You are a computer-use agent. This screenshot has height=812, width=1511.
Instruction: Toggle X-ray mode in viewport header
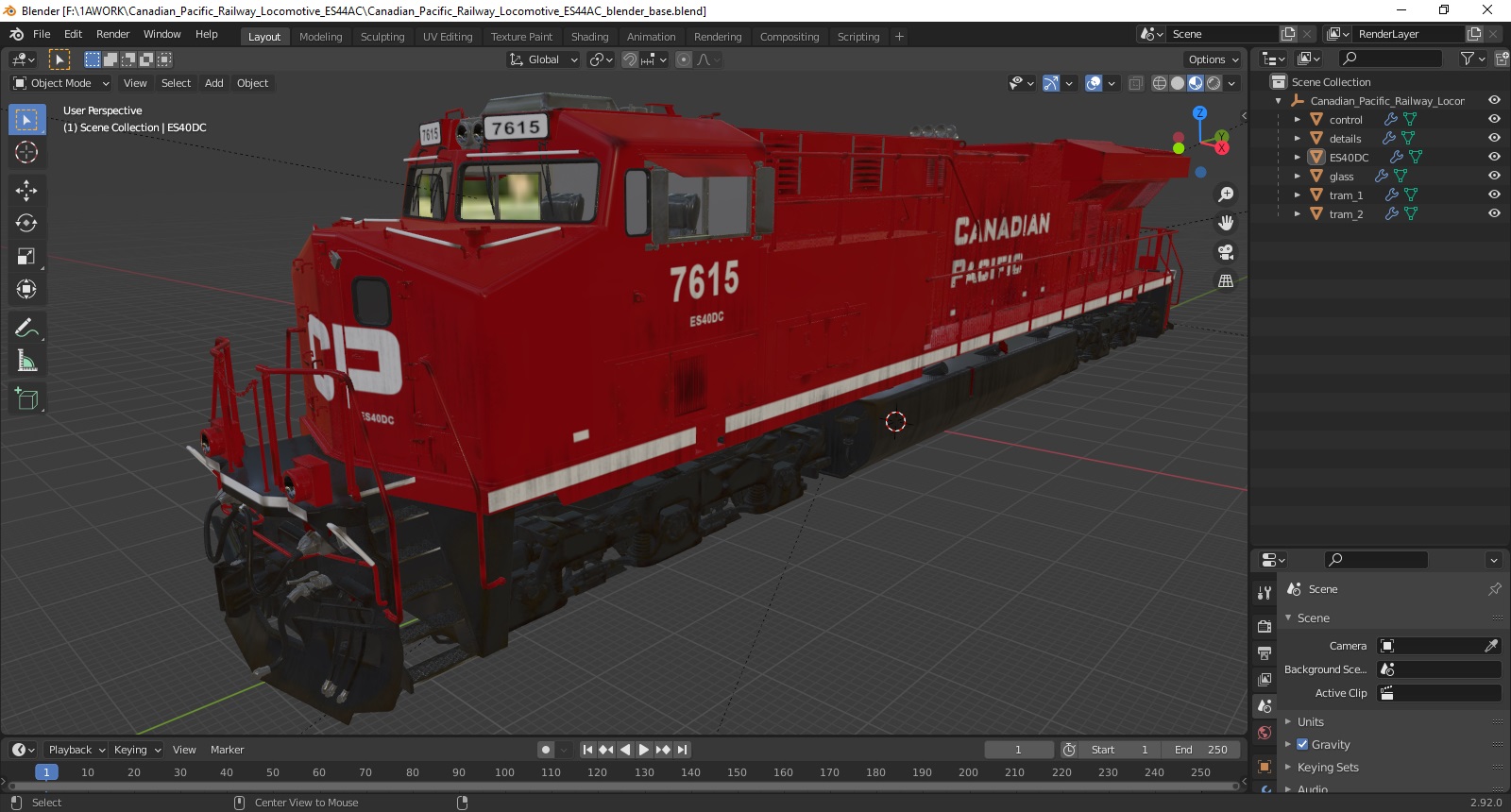[x=1135, y=83]
